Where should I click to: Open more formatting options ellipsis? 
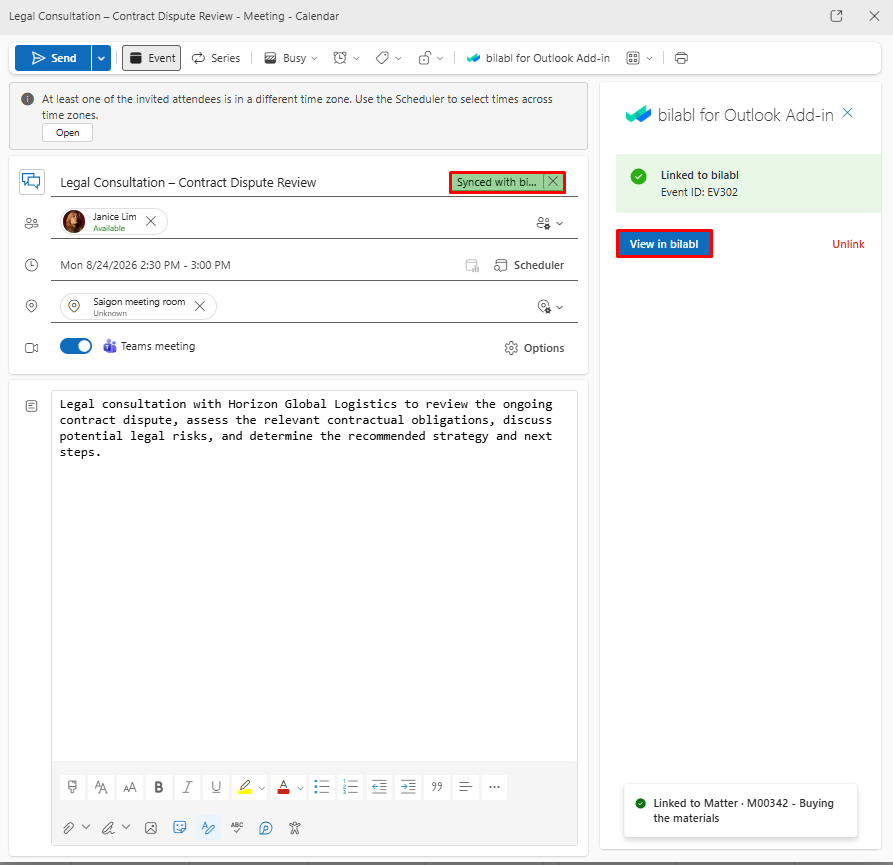(494, 787)
